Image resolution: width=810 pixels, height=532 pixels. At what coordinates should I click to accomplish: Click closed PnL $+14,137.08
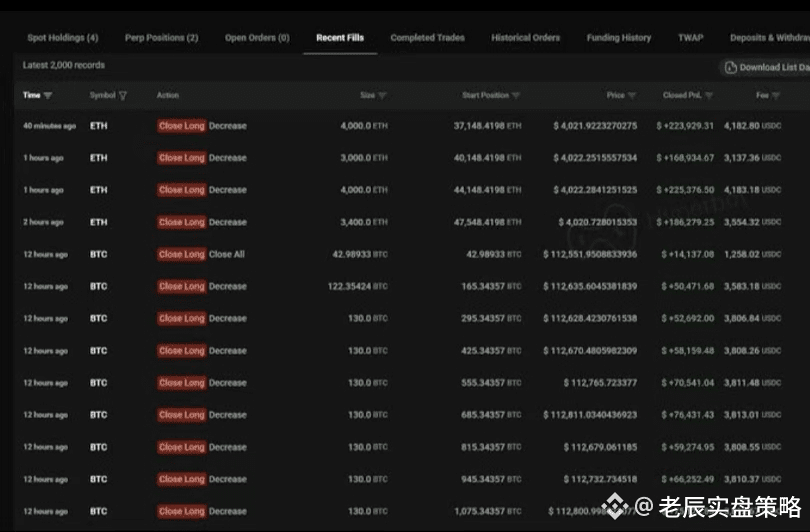(688, 254)
